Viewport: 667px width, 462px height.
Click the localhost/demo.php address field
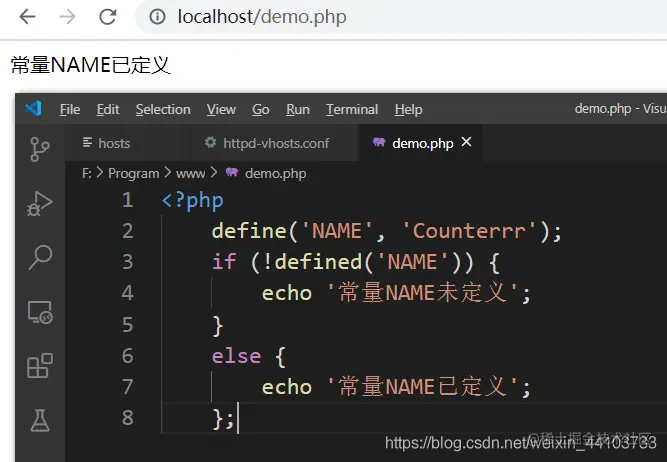[x=402, y=17]
